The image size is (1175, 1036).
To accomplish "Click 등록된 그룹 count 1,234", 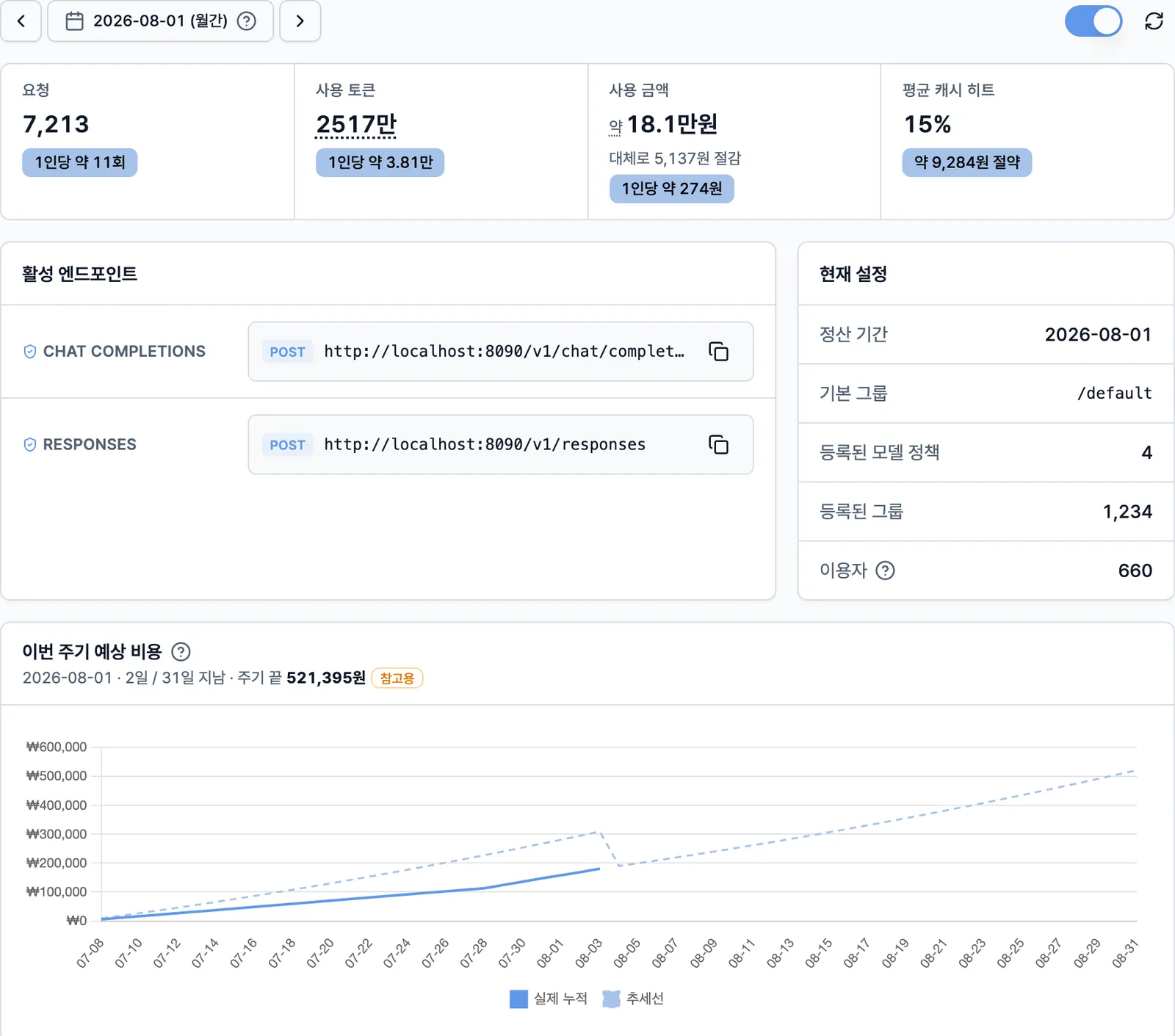I will pyautogui.click(x=1127, y=512).
